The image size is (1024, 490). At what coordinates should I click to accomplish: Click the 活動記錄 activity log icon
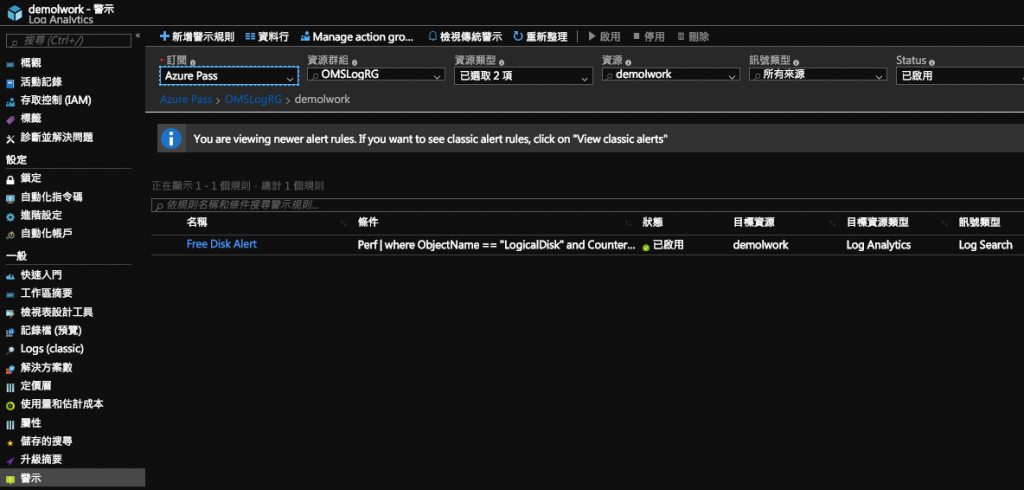pos(10,83)
